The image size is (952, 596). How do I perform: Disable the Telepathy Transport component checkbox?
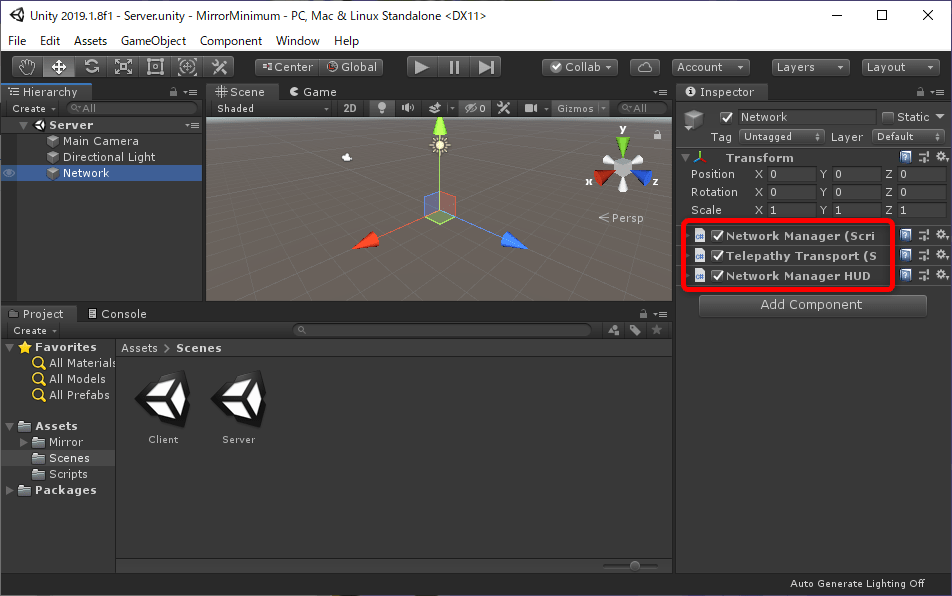pyautogui.click(x=718, y=256)
